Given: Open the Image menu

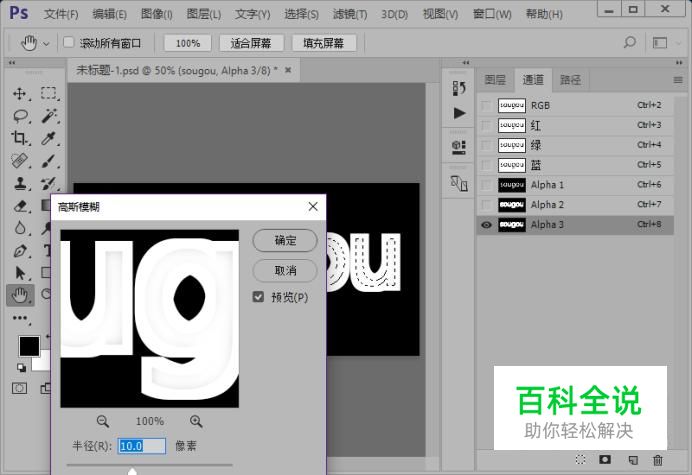Looking at the screenshot, I should pos(157,15).
